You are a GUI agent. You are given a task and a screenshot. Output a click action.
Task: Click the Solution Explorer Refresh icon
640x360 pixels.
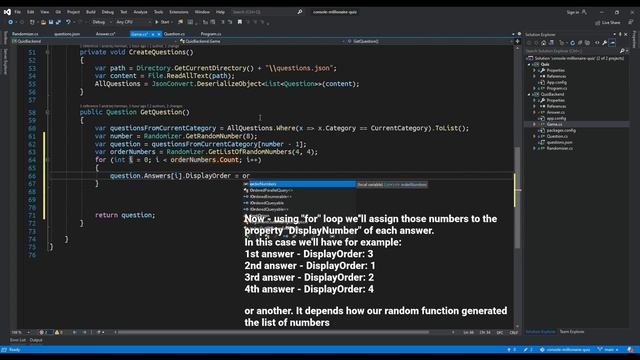[x=572, y=42]
